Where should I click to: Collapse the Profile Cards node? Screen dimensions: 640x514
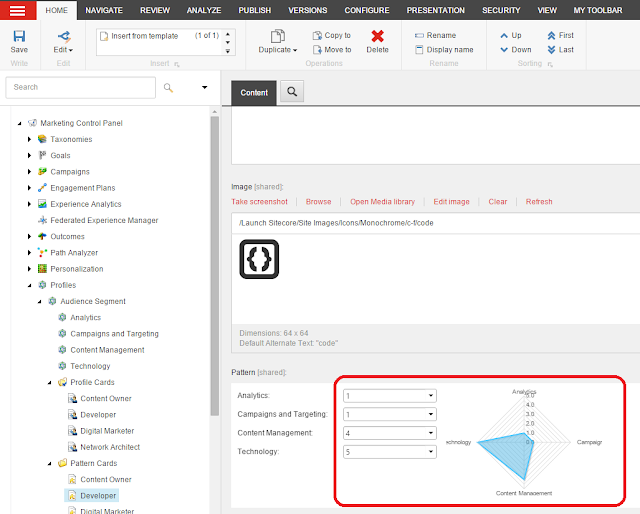pos(49,383)
